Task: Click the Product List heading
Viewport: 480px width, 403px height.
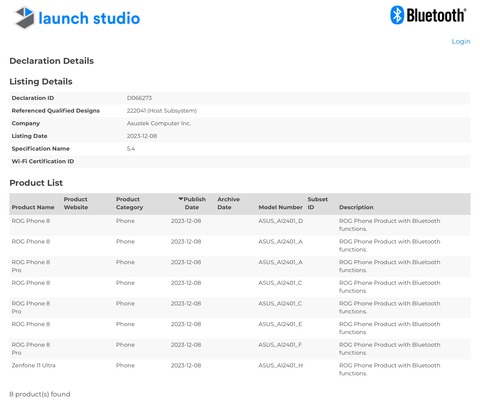Action: click(36, 183)
